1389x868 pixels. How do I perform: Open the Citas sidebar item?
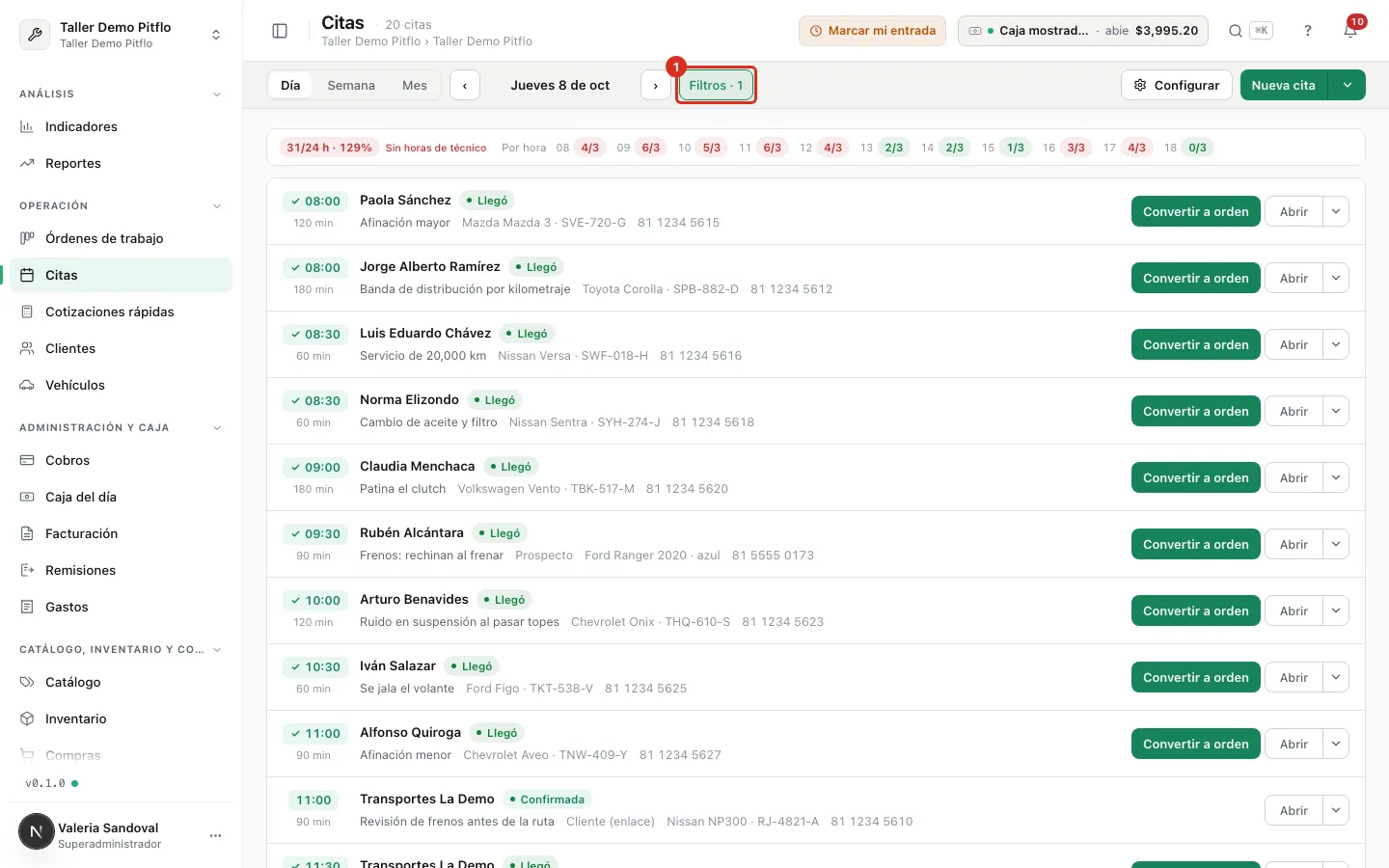pyautogui.click(x=121, y=275)
